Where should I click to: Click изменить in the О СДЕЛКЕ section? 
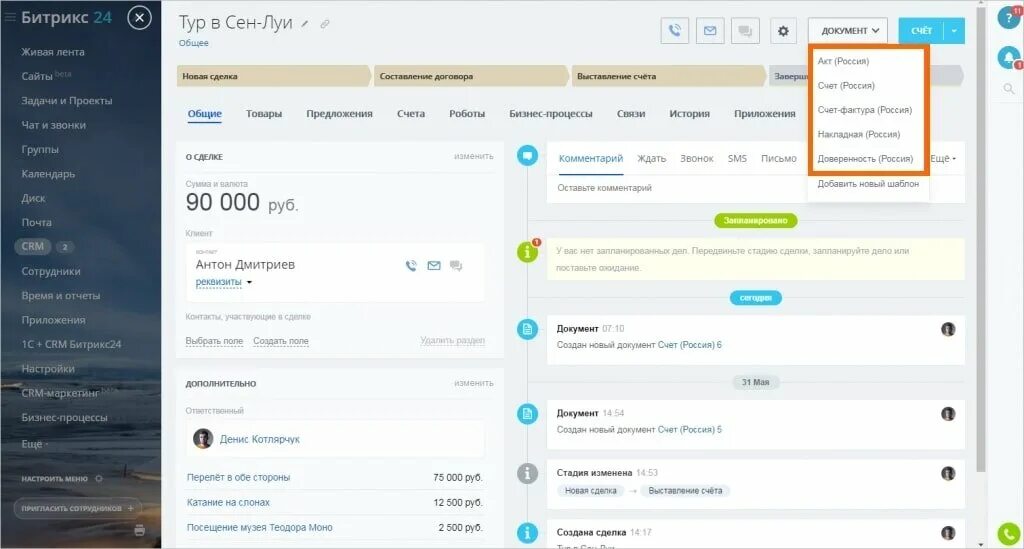[x=473, y=156]
